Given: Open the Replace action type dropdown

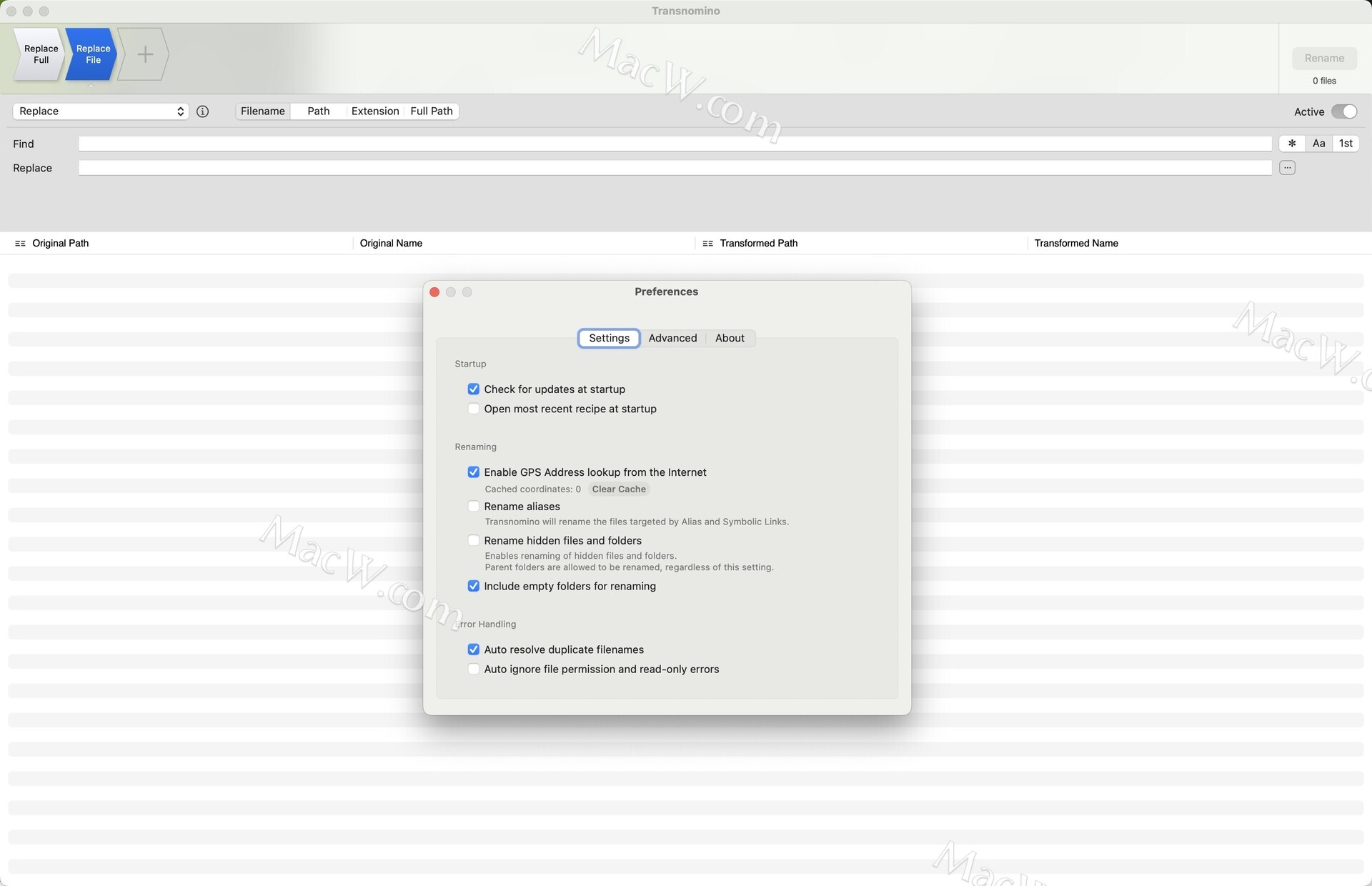Looking at the screenshot, I should (101, 111).
